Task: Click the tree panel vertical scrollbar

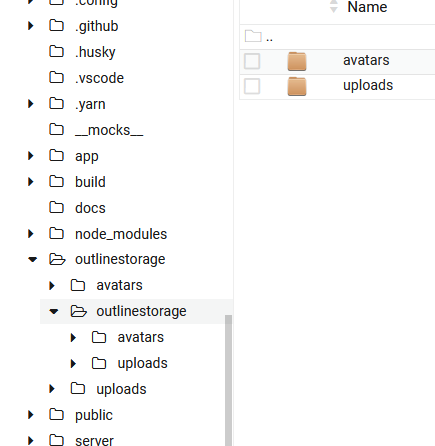Action: (x=228, y=380)
